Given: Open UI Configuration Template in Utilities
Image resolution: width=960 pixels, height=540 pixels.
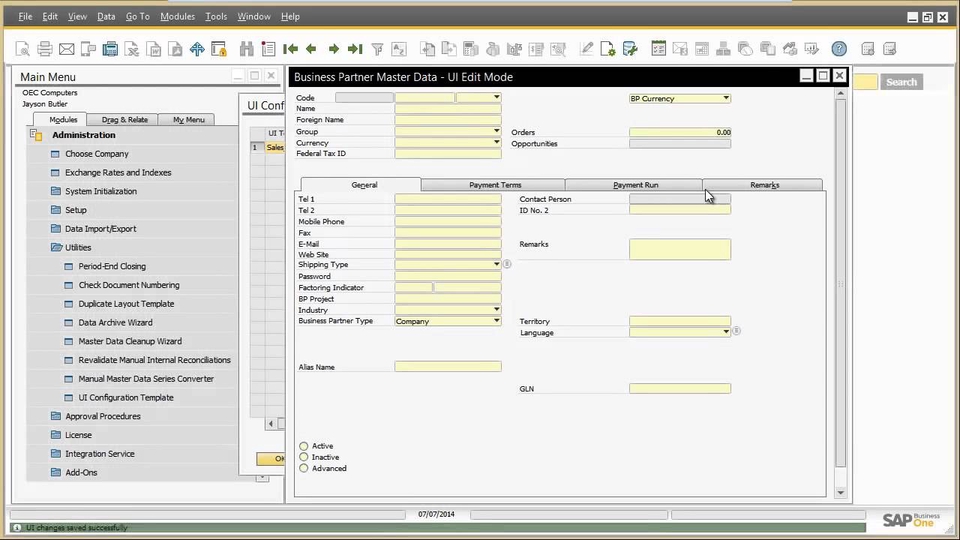Looking at the screenshot, I should tap(126, 397).
